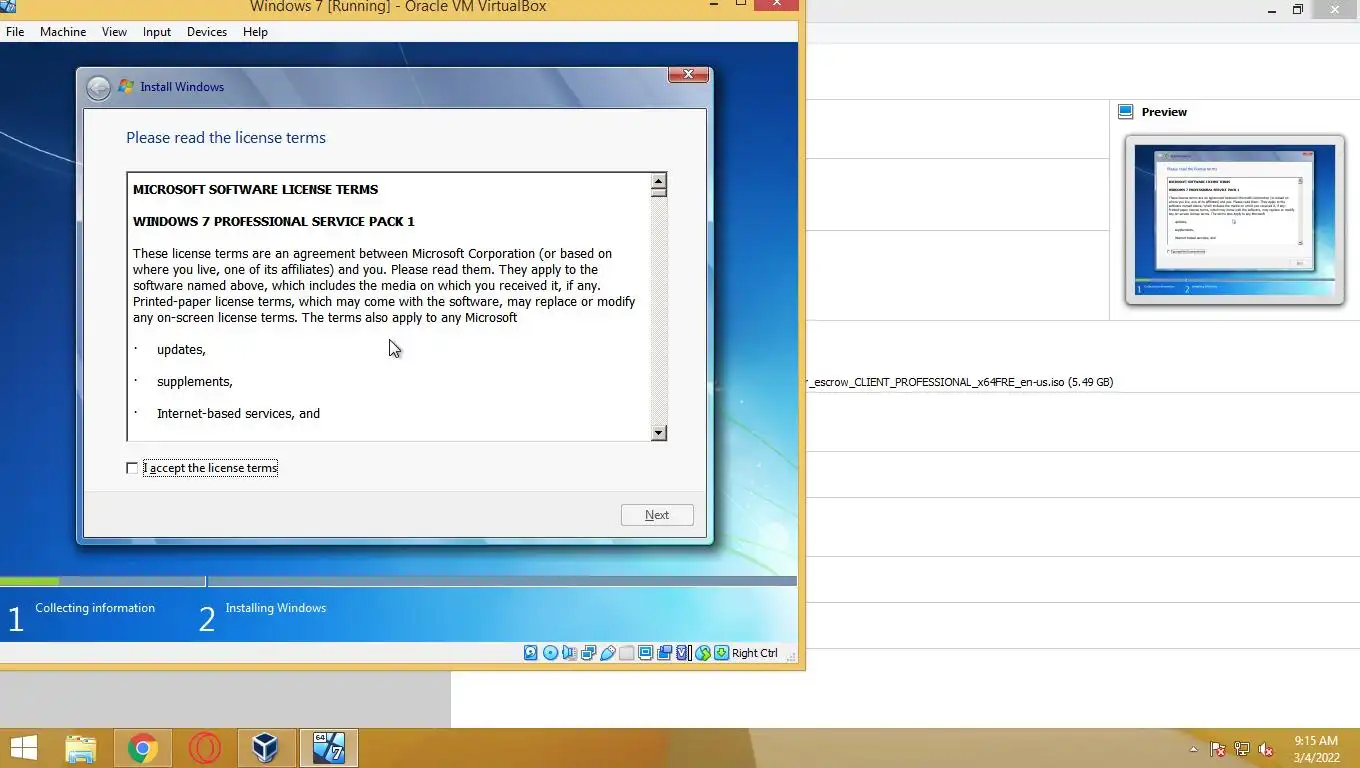Click the license scrollbar up arrow
Screen dimensions: 1360x768
tap(659, 183)
